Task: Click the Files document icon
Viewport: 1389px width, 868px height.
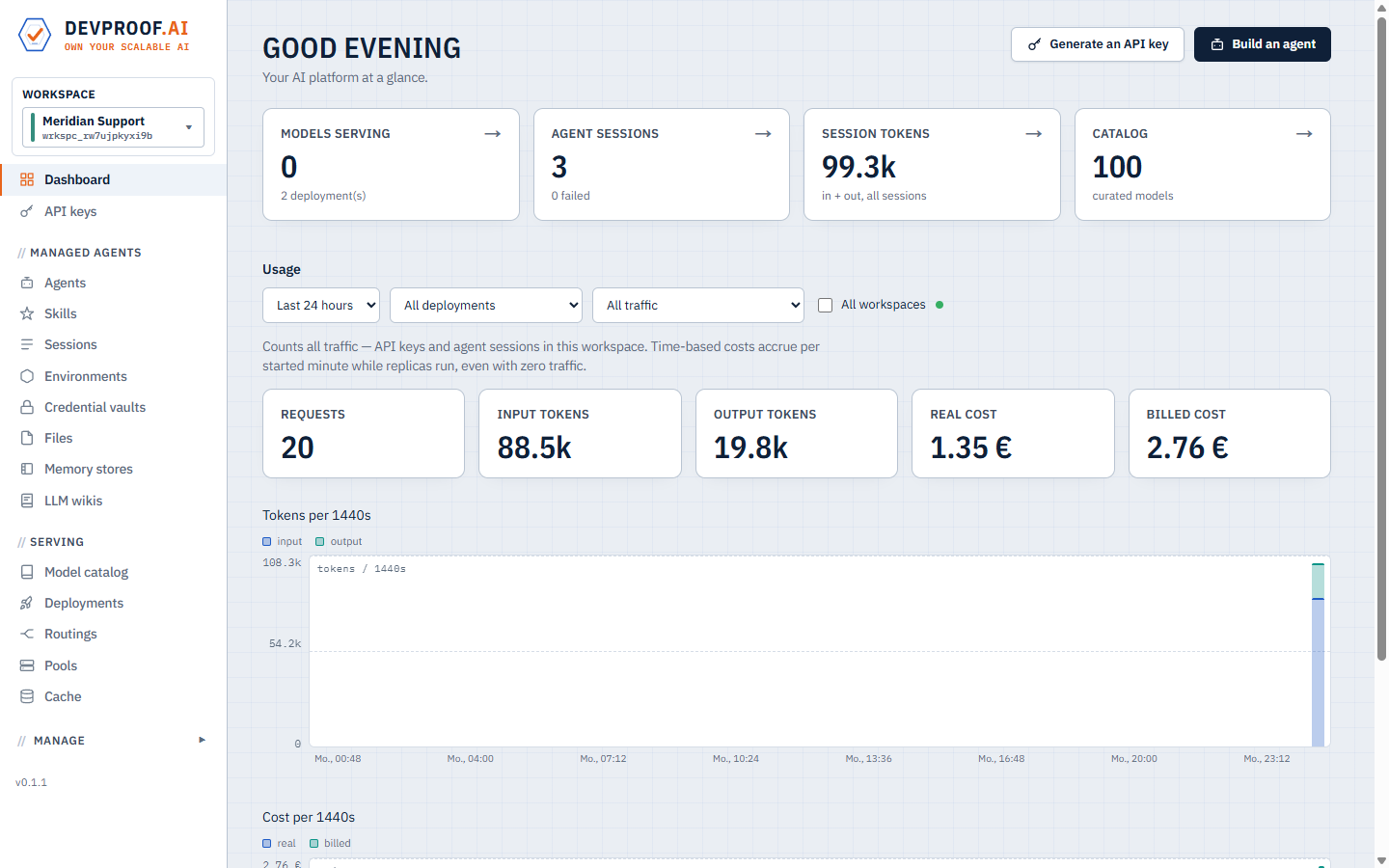Action: pos(27,438)
